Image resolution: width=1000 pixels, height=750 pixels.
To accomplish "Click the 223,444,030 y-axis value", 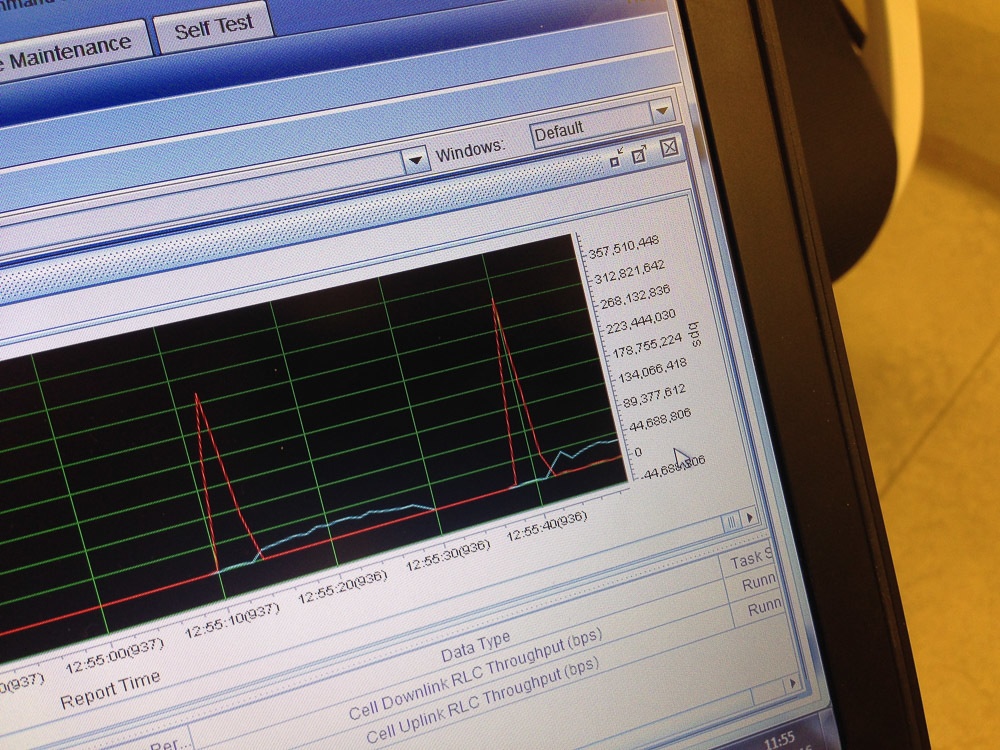I will (x=640, y=321).
